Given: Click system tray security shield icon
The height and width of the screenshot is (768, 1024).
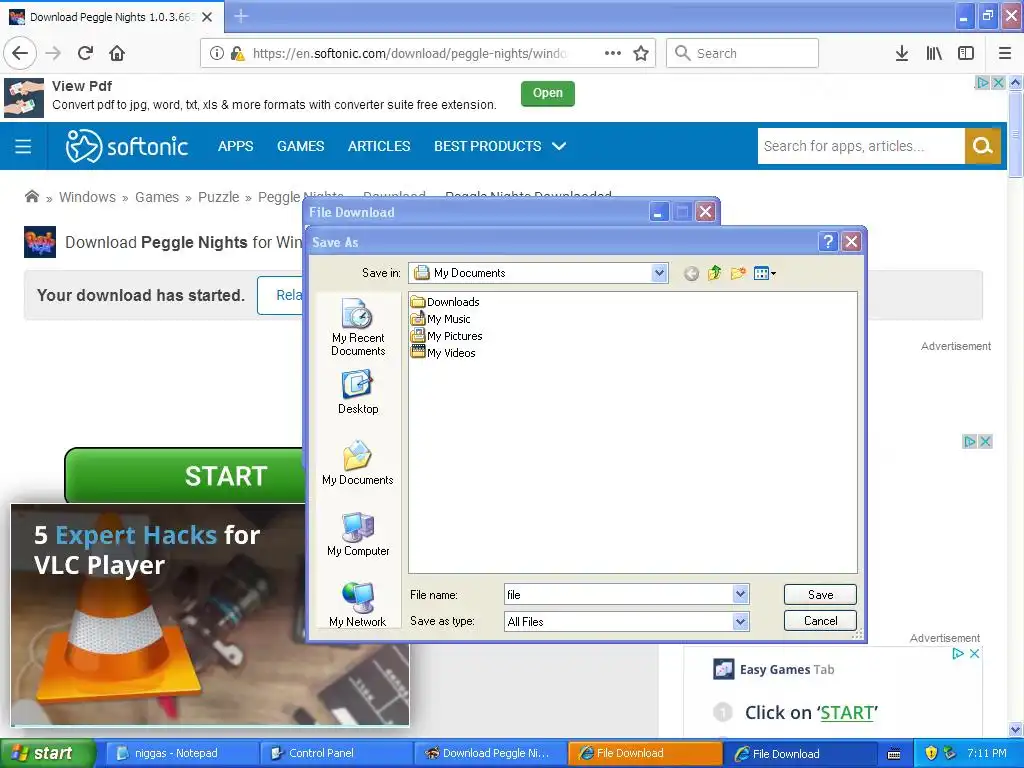Looking at the screenshot, I should [931, 753].
